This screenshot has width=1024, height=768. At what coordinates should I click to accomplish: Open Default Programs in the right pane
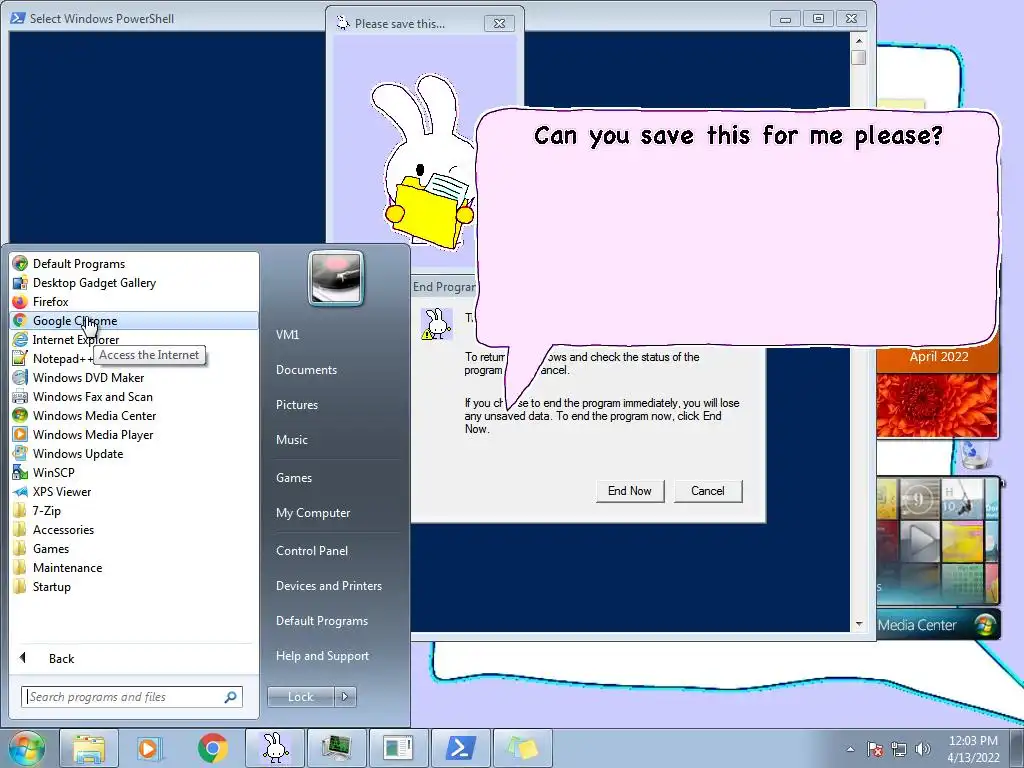321,620
